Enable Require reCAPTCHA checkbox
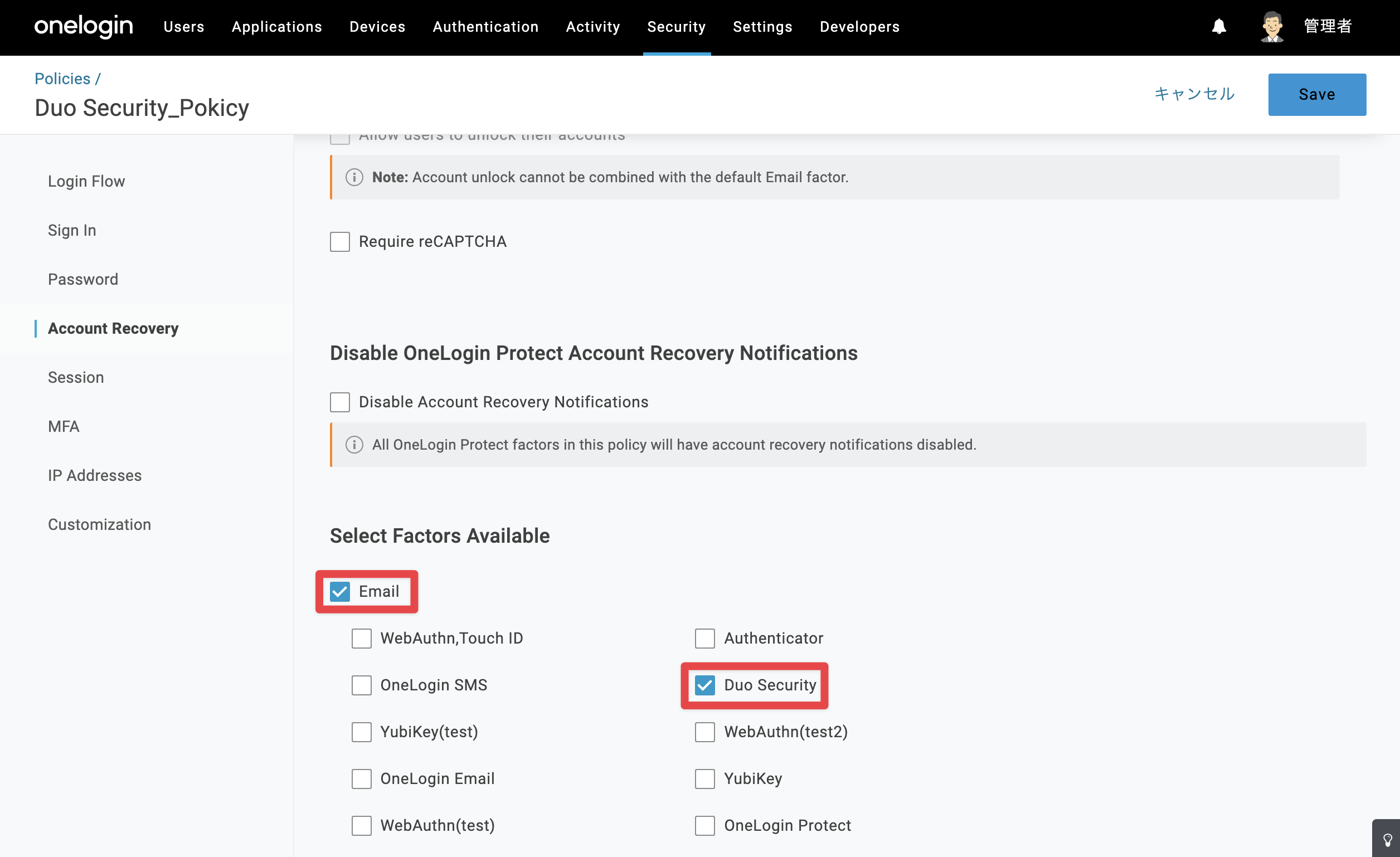The image size is (1400, 857). point(340,241)
